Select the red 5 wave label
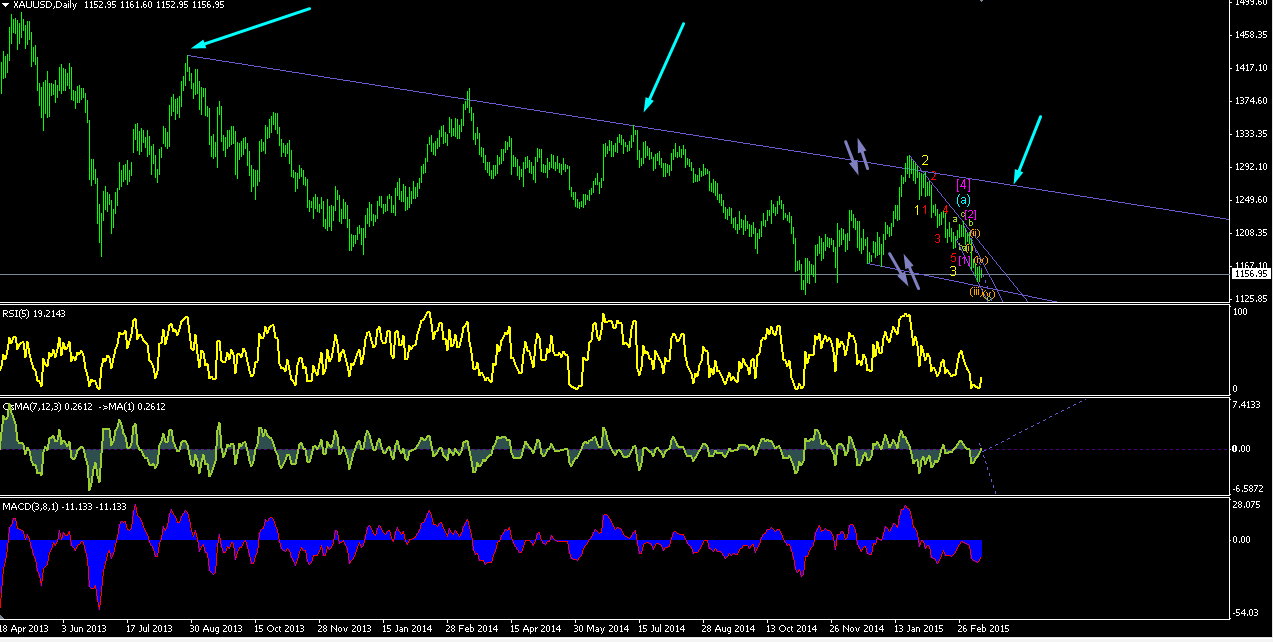The image size is (1273, 642). (953, 258)
